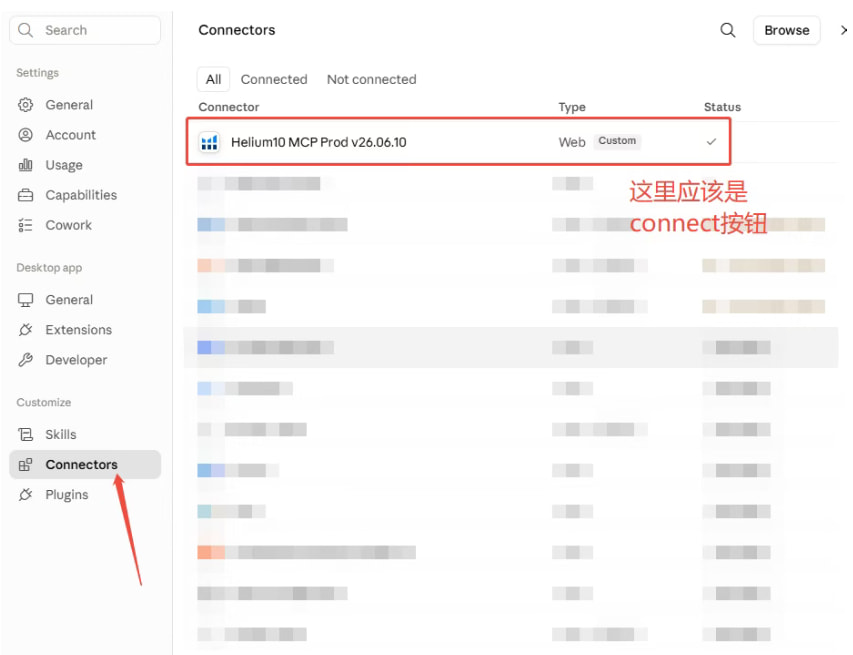Click the Skills scroll icon

(x=26, y=435)
